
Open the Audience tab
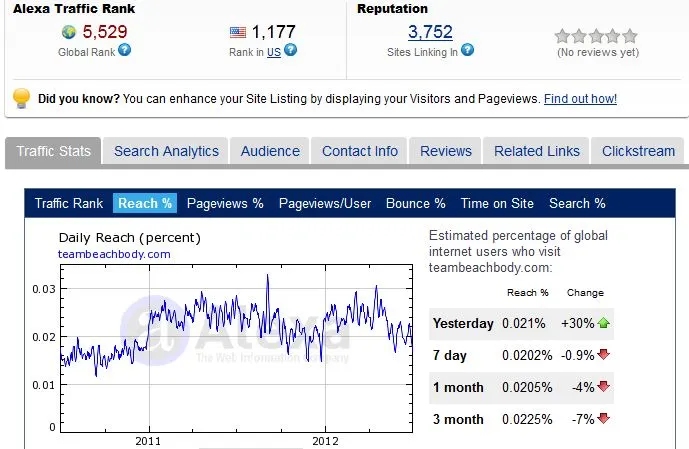pyautogui.click(x=270, y=151)
